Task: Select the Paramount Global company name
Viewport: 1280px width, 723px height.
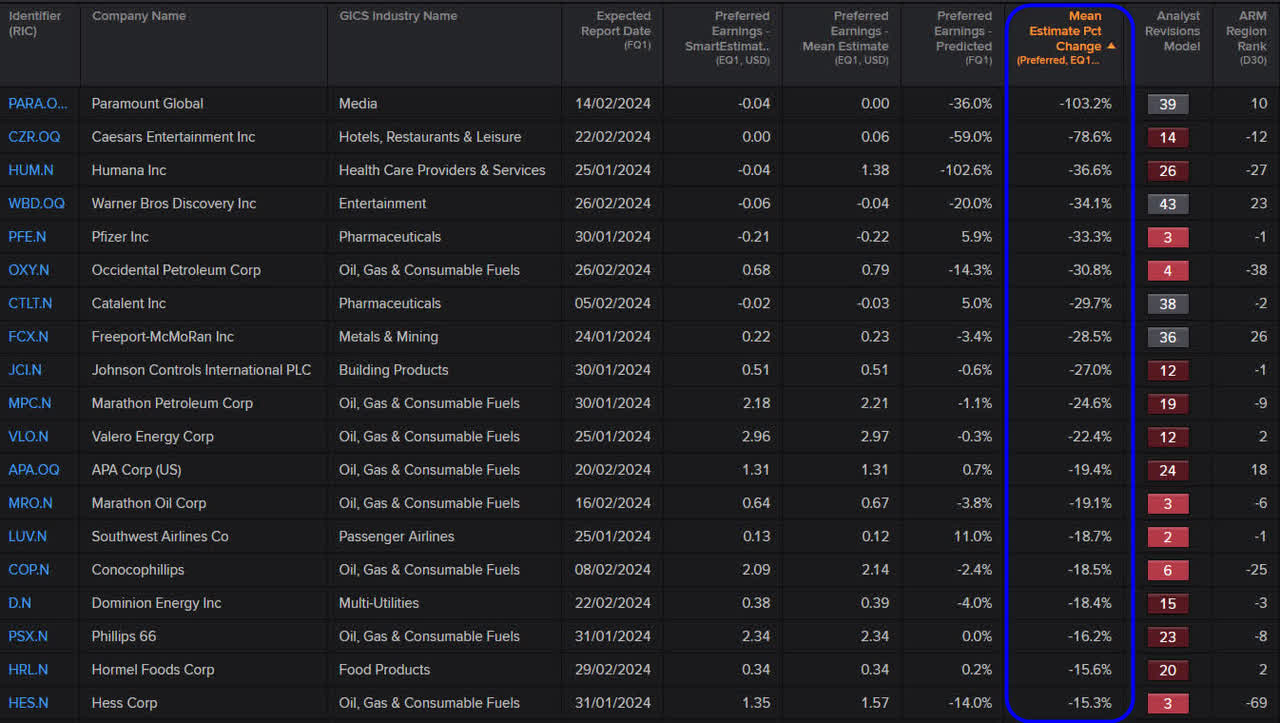Action: pos(147,103)
